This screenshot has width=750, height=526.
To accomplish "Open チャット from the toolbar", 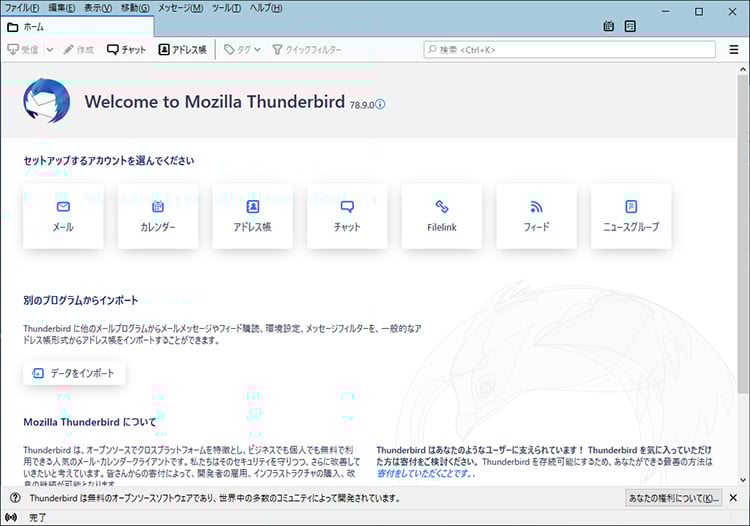I will pos(126,50).
